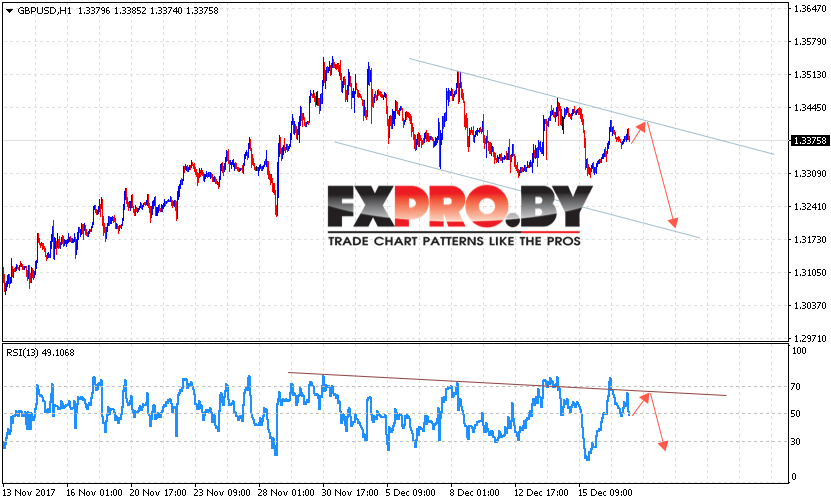Select the RSI scale label 100
Image resolution: width=831 pixels, height=504 pixels.
[799, 350]
